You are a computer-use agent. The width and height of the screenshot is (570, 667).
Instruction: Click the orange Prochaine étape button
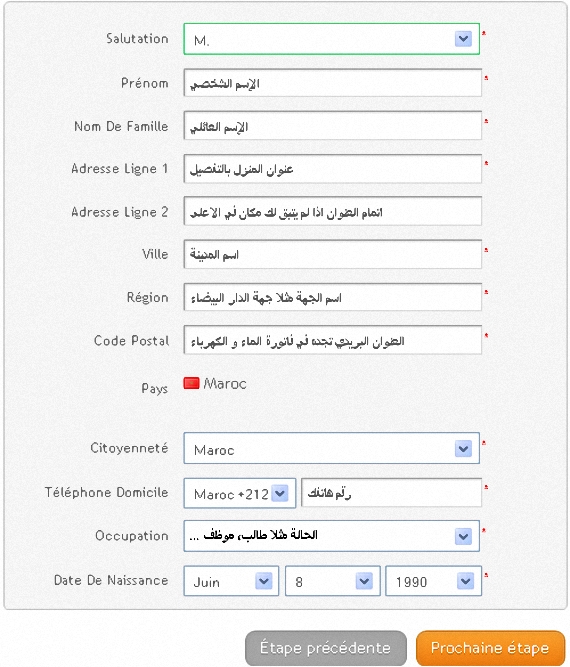coord(490,648)
